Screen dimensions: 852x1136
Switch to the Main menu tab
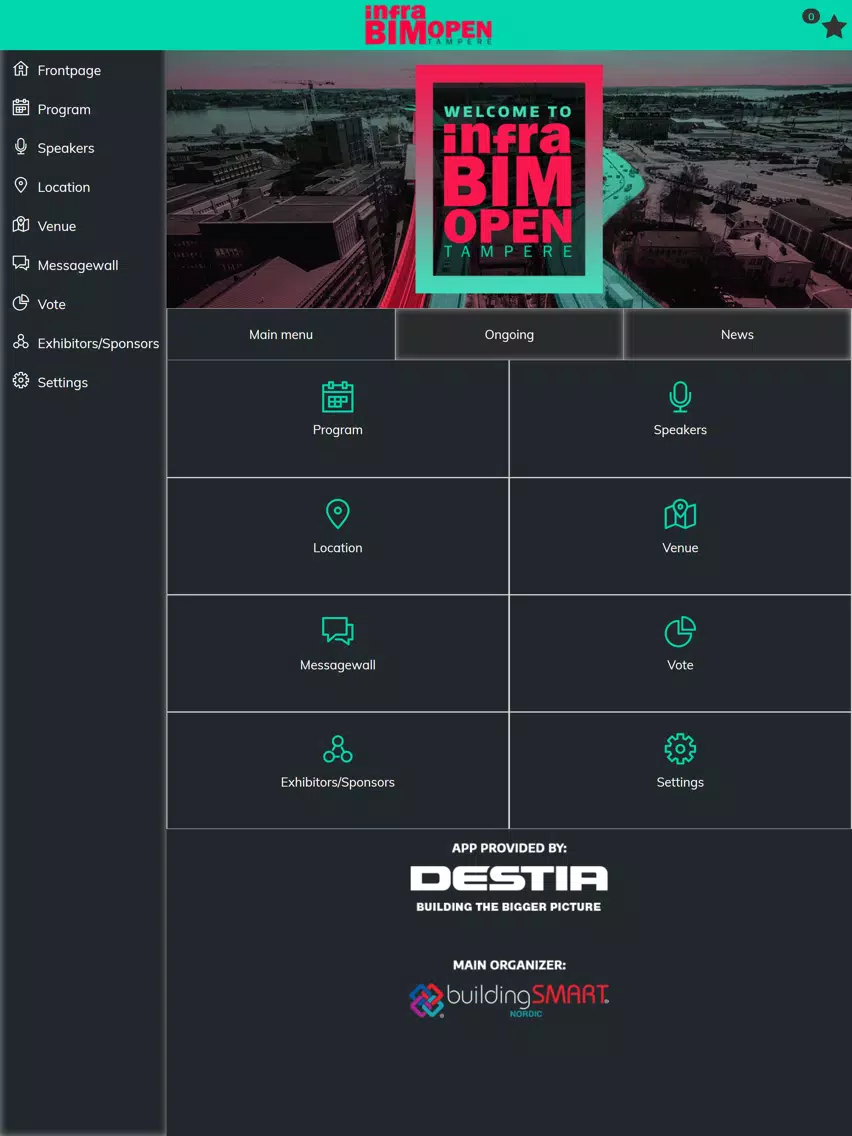coord(281,334)
